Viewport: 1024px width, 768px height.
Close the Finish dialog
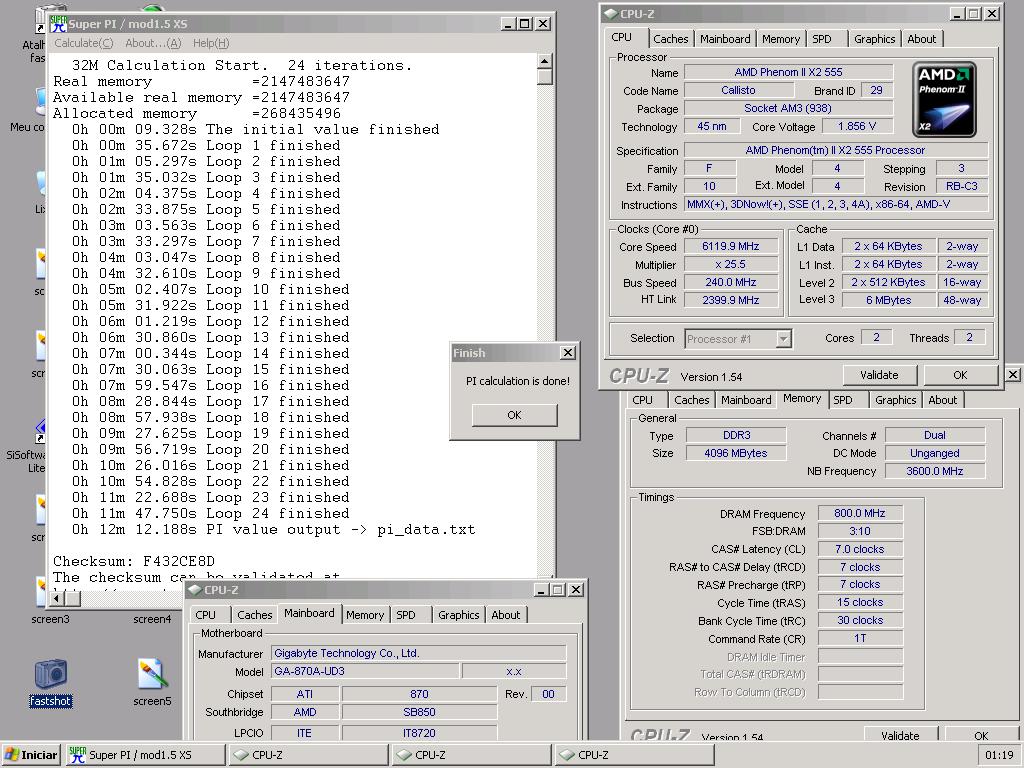pos(568,353)
